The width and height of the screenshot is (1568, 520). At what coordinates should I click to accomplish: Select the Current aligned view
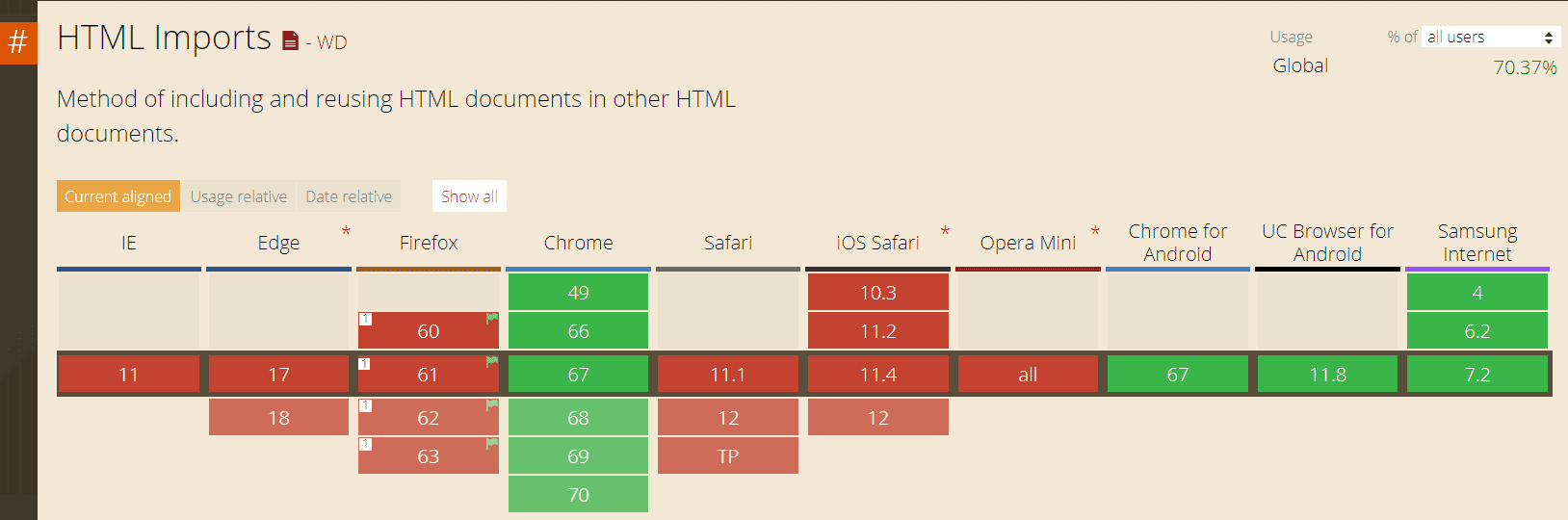click(x=118, y=196)
